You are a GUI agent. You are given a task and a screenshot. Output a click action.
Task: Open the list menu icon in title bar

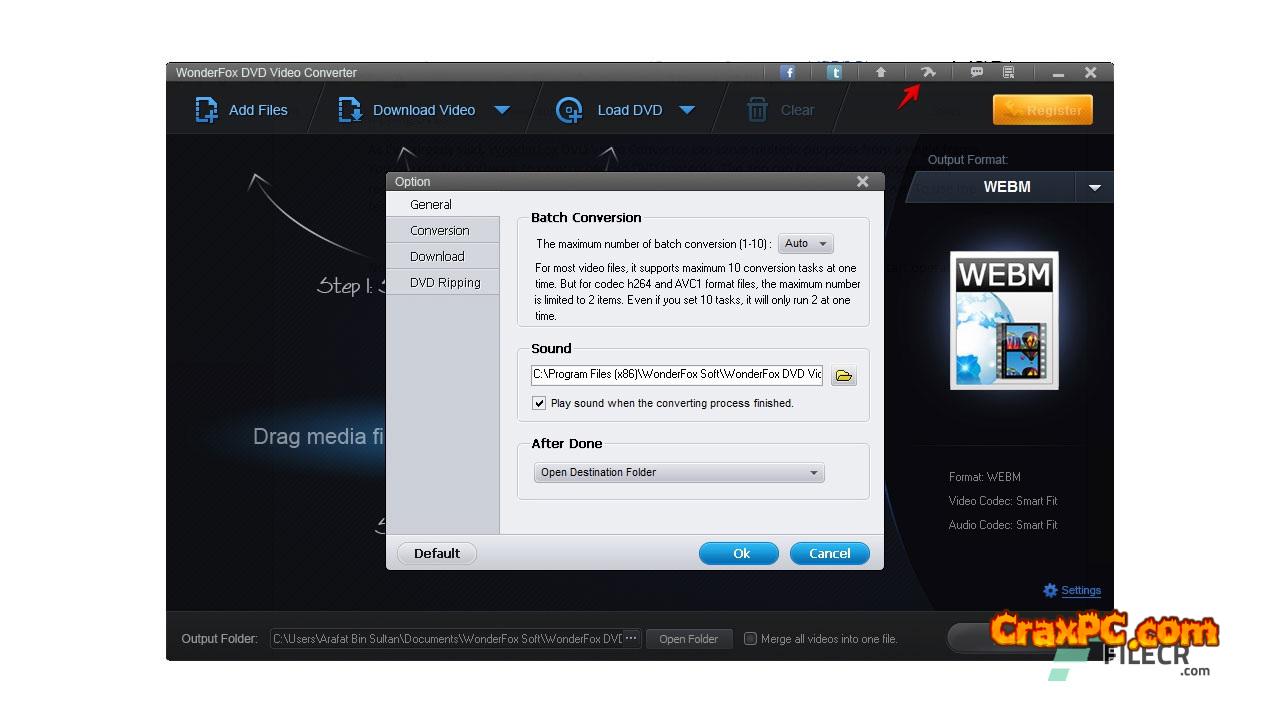point(1008,72)
